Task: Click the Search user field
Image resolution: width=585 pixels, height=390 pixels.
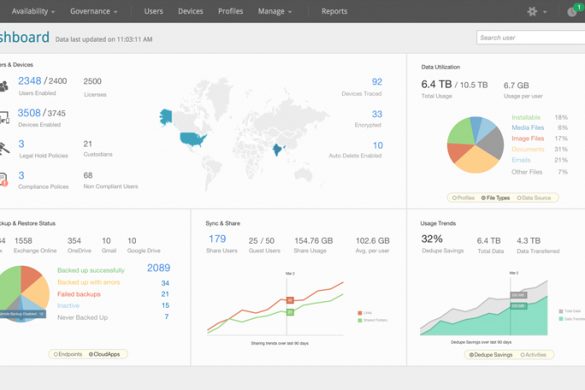Action: 531,38
